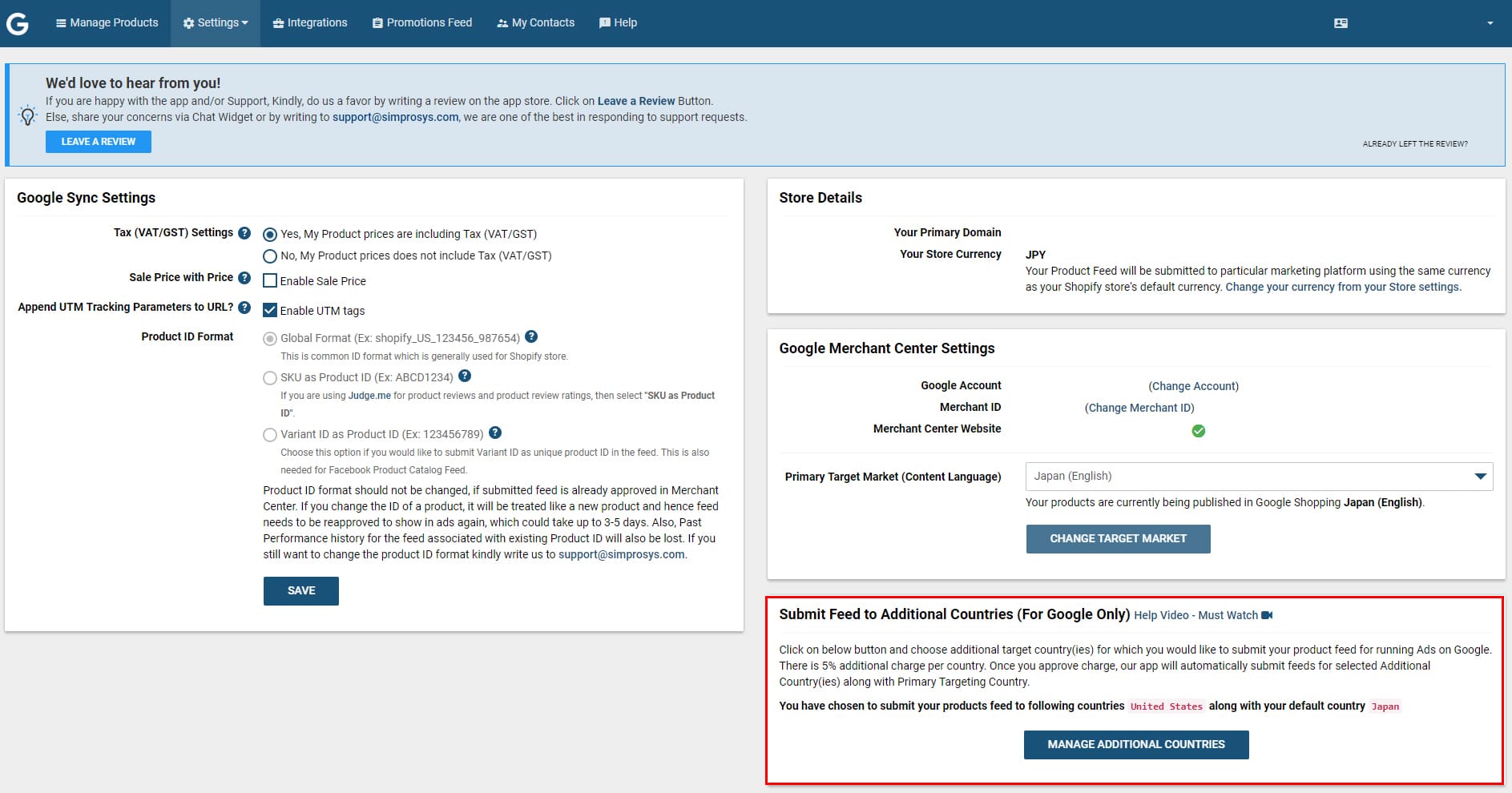Open Help Video - Must Watch link
Viewport: 1512px width, 793px height.
coord(1195,615)
